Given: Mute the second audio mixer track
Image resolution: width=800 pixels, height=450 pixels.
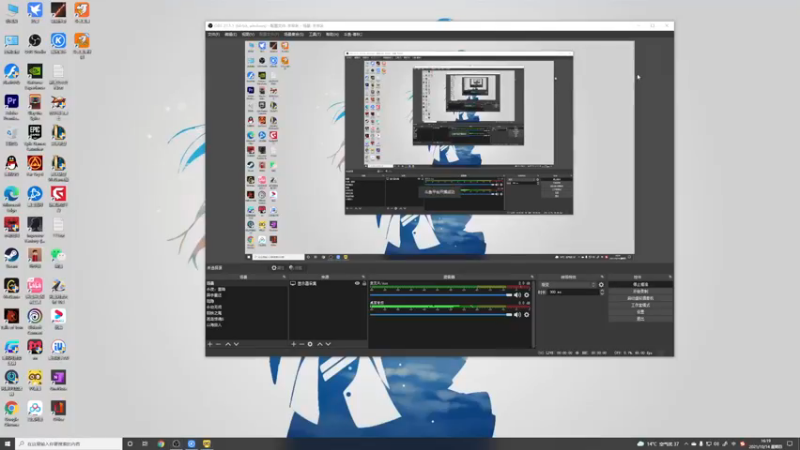Looking at the screenshot, I should pos(517,315).
